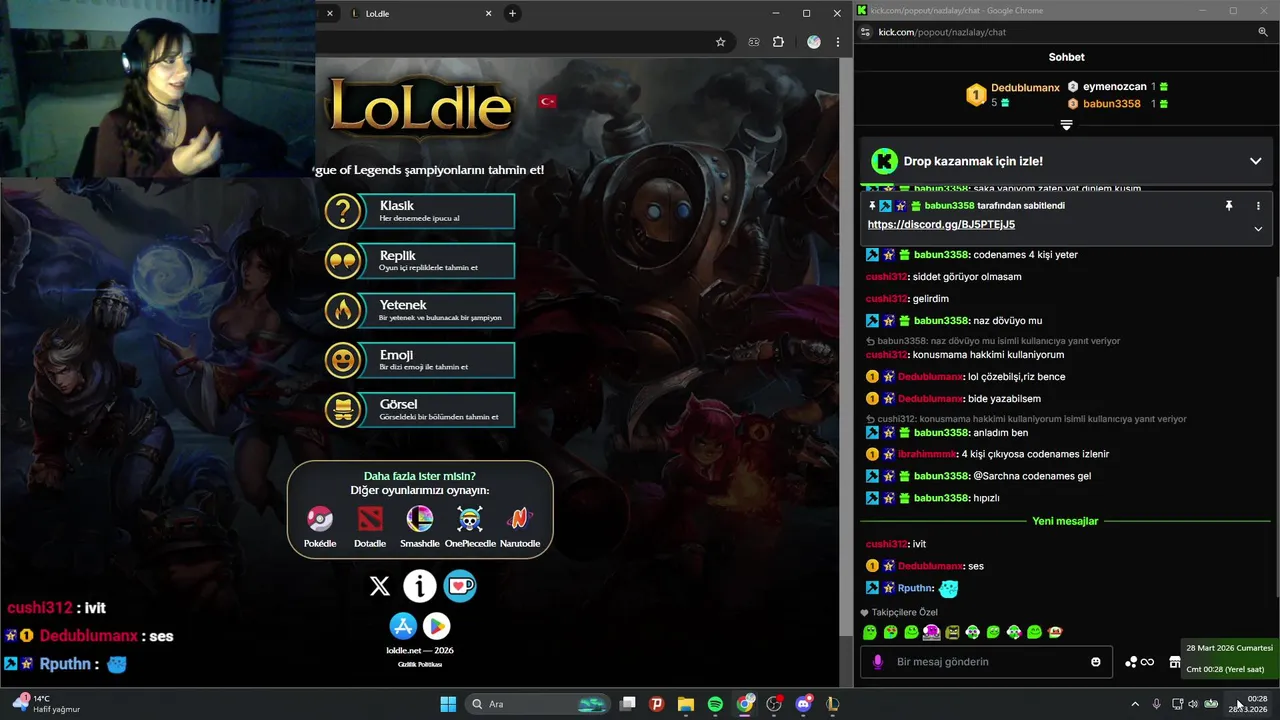Viewport: 1280px width, 720px height.
Task: Expand the pinned message chevron
Action: point(1258,229)
